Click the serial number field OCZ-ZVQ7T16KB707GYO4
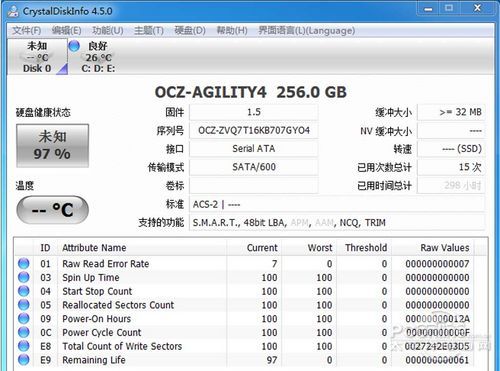The width and height of the screenshot is (500, 371). click(x=254, y=130)
